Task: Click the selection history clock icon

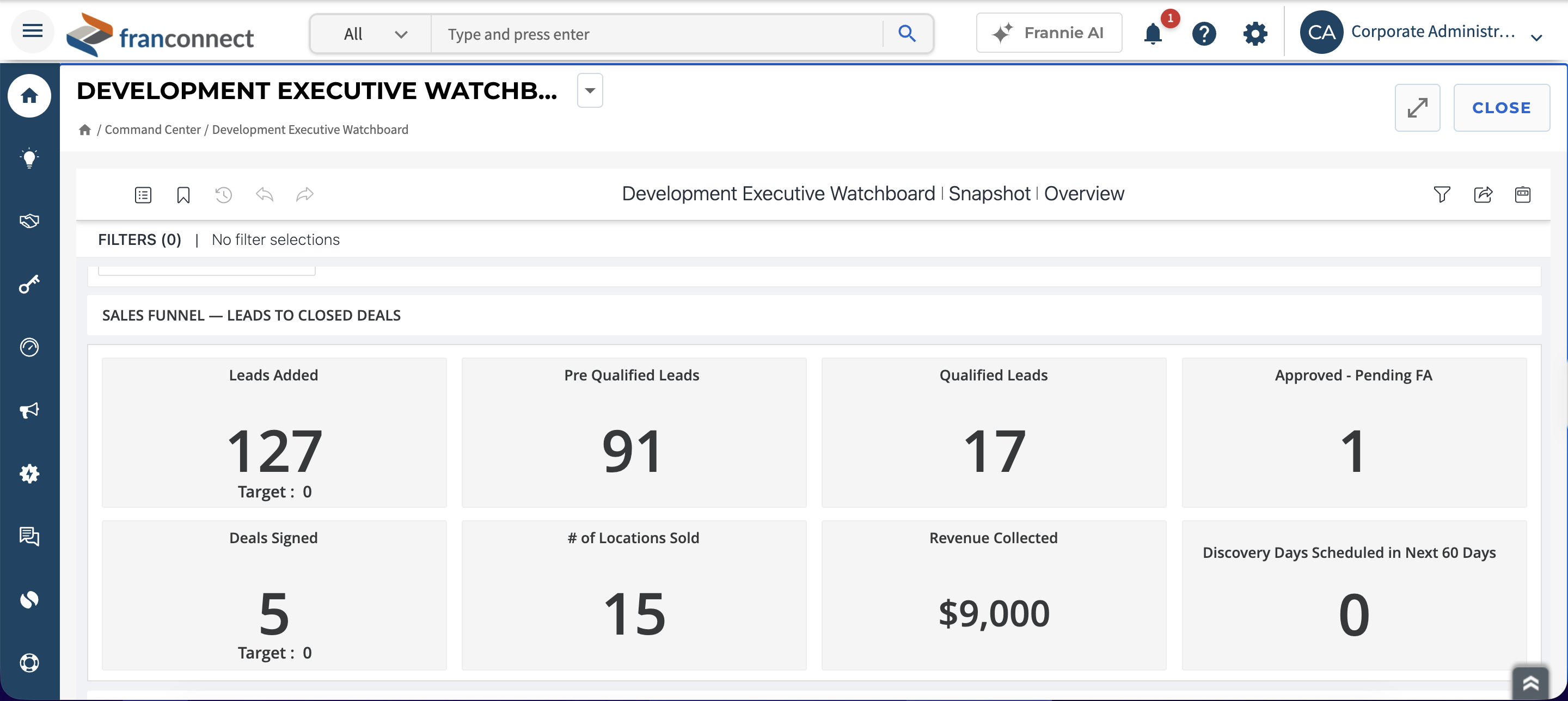Action: [223, 195]
